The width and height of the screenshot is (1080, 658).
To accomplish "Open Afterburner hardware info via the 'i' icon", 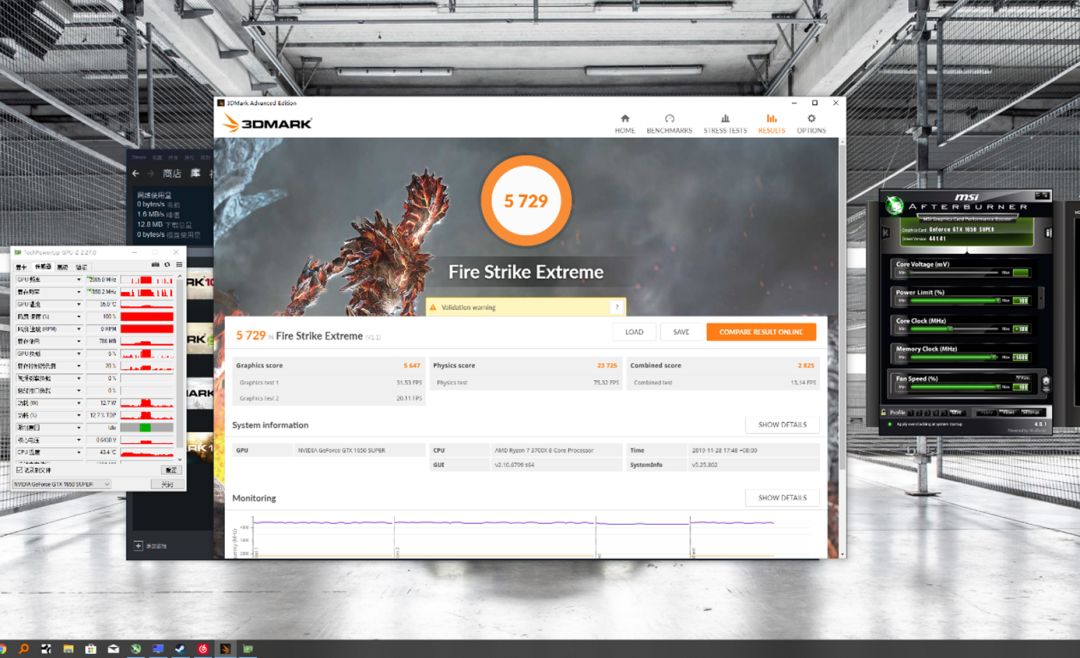I will pos(1049,231).
